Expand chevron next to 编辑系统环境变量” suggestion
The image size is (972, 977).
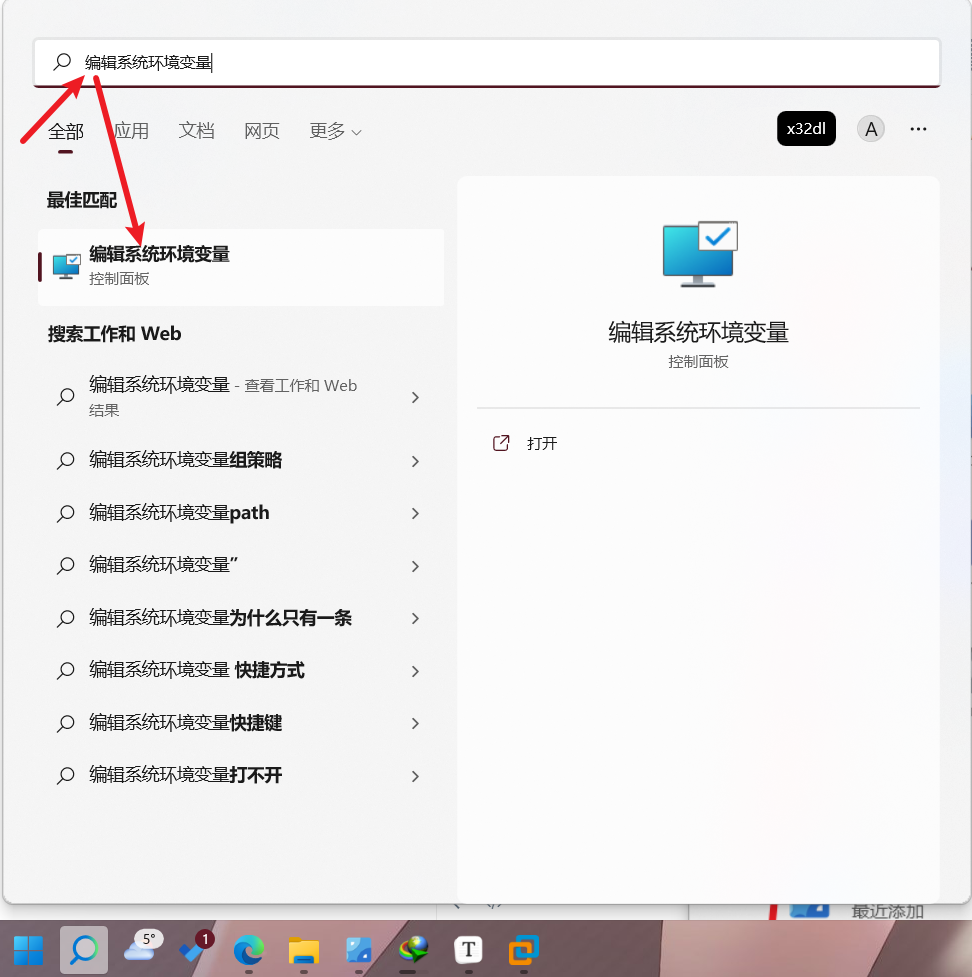pos(416,566)
